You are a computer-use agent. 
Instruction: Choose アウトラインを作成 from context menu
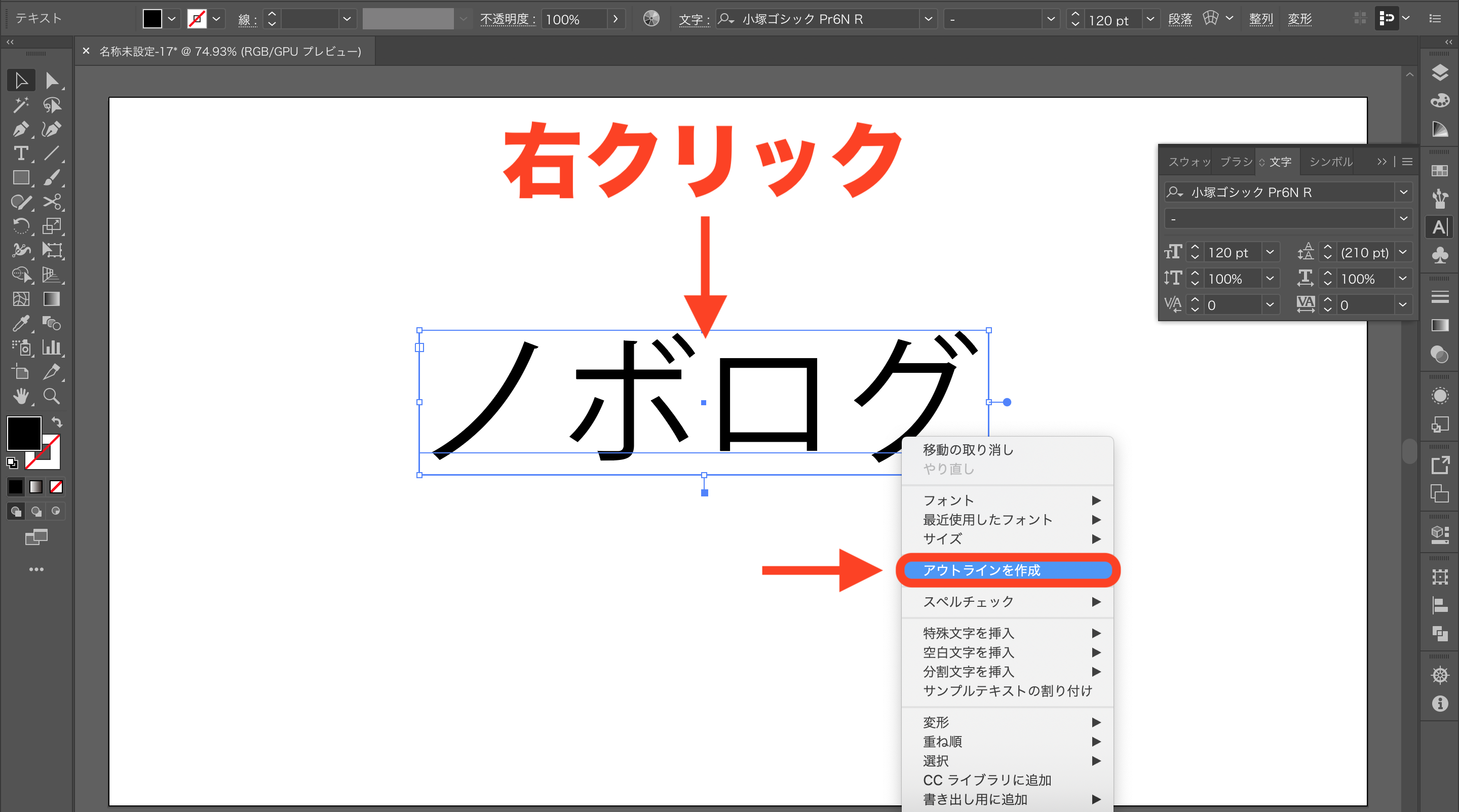tap(1008, 570)
